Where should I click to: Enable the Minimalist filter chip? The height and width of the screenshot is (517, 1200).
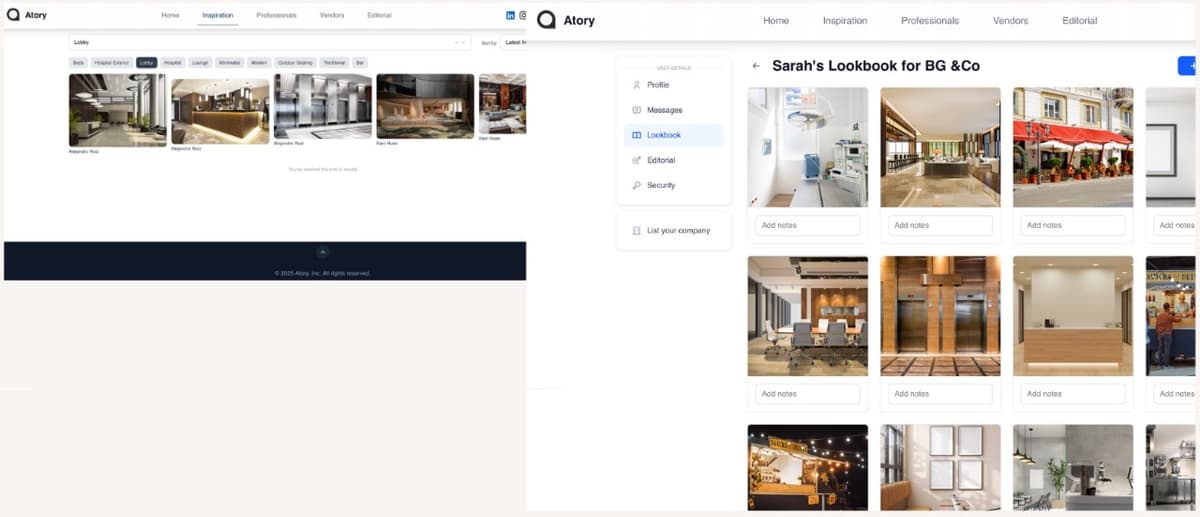click(x=229, y=62)
